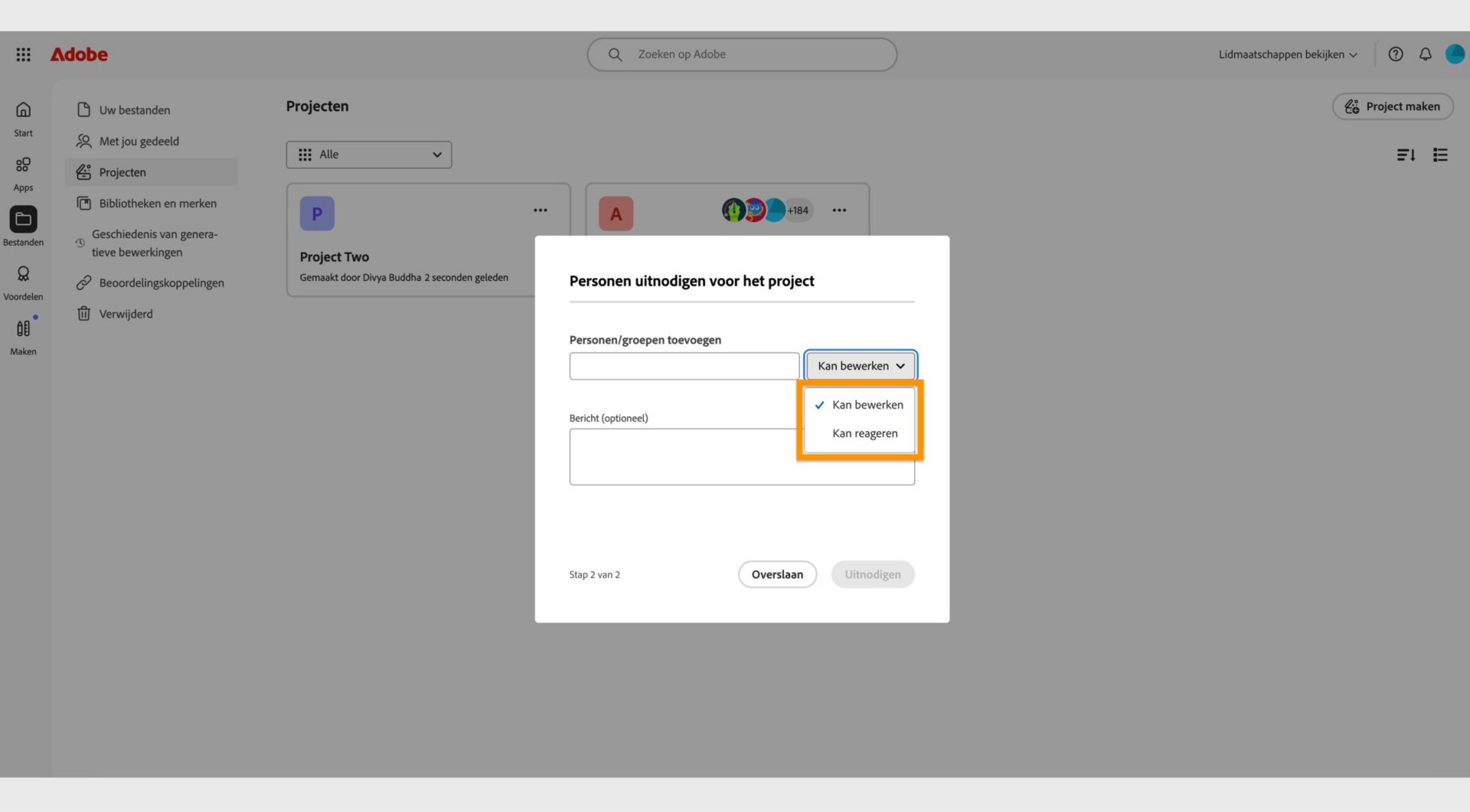Click the Project maken button
Screen dimensions: 1470x812
(x=1393, y=106)
